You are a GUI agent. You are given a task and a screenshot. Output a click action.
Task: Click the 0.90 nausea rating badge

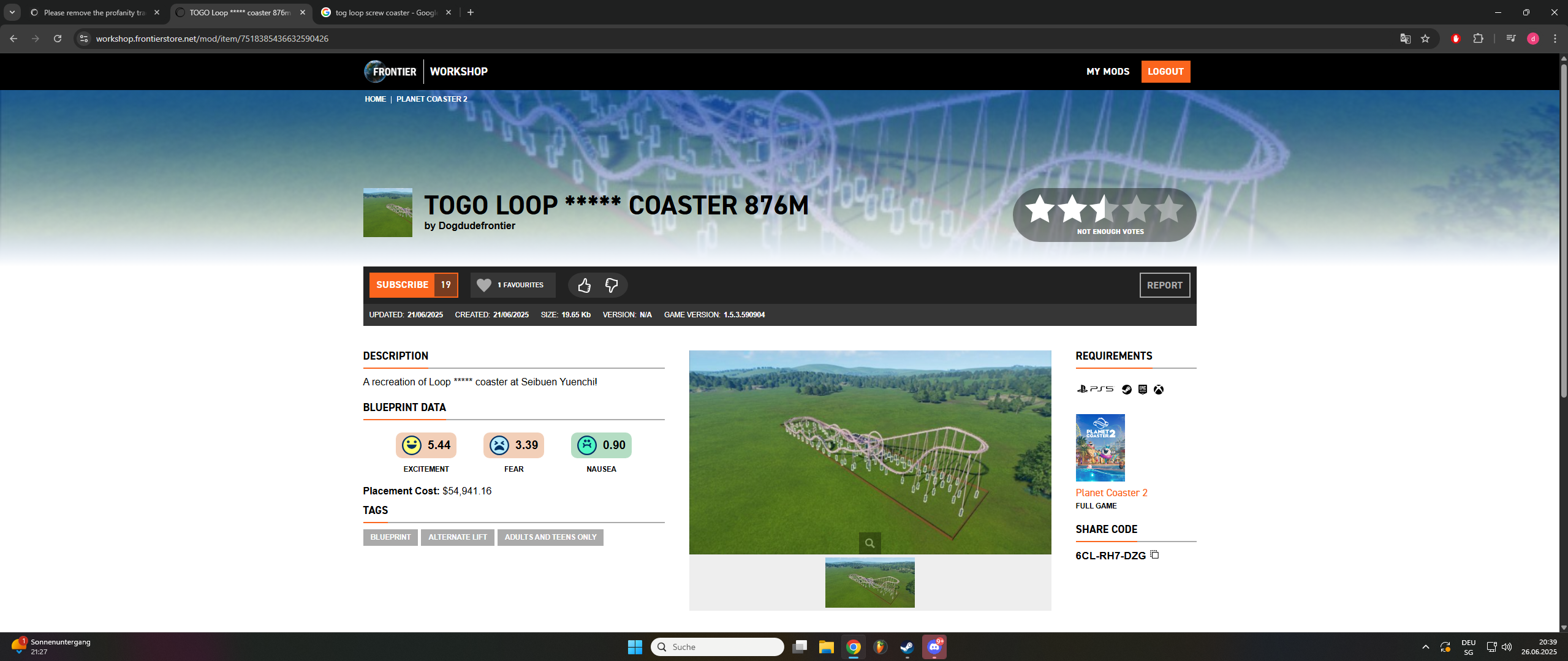(601, 445)
